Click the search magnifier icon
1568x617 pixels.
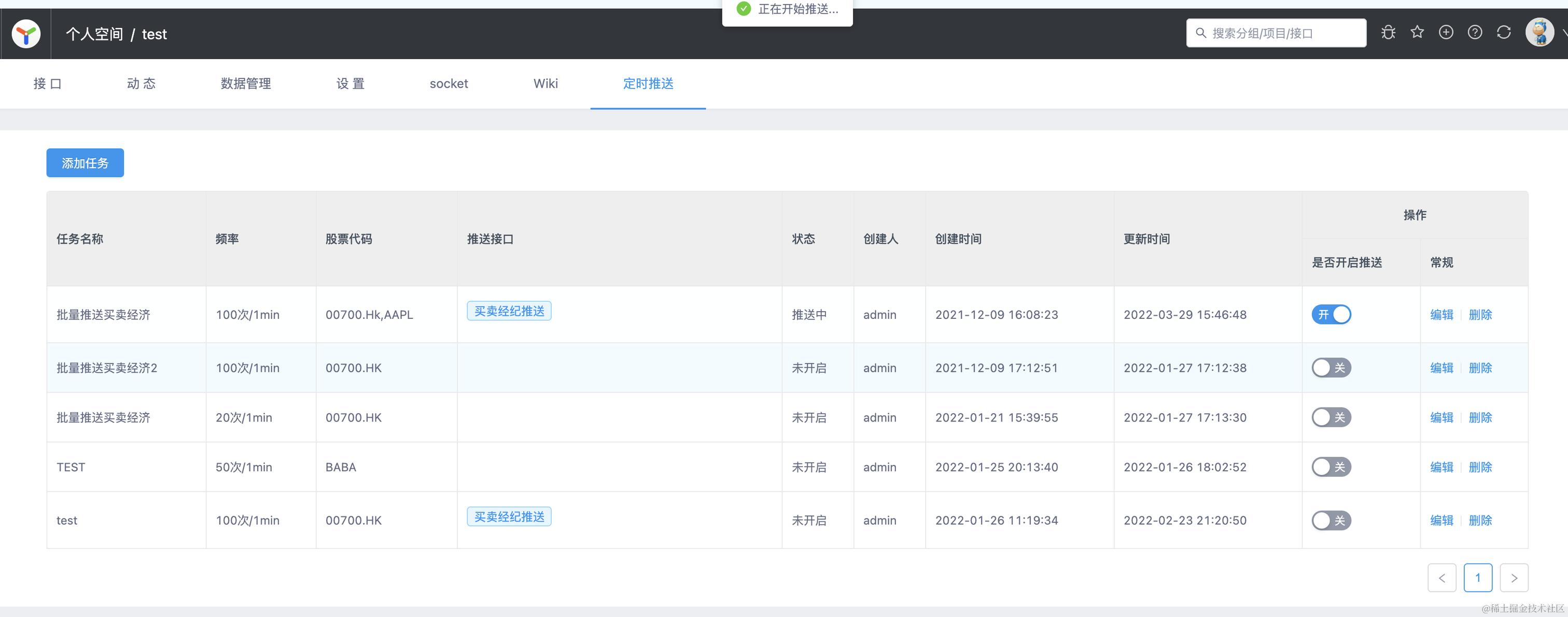pyautogui.click(x=1201, y=33)
